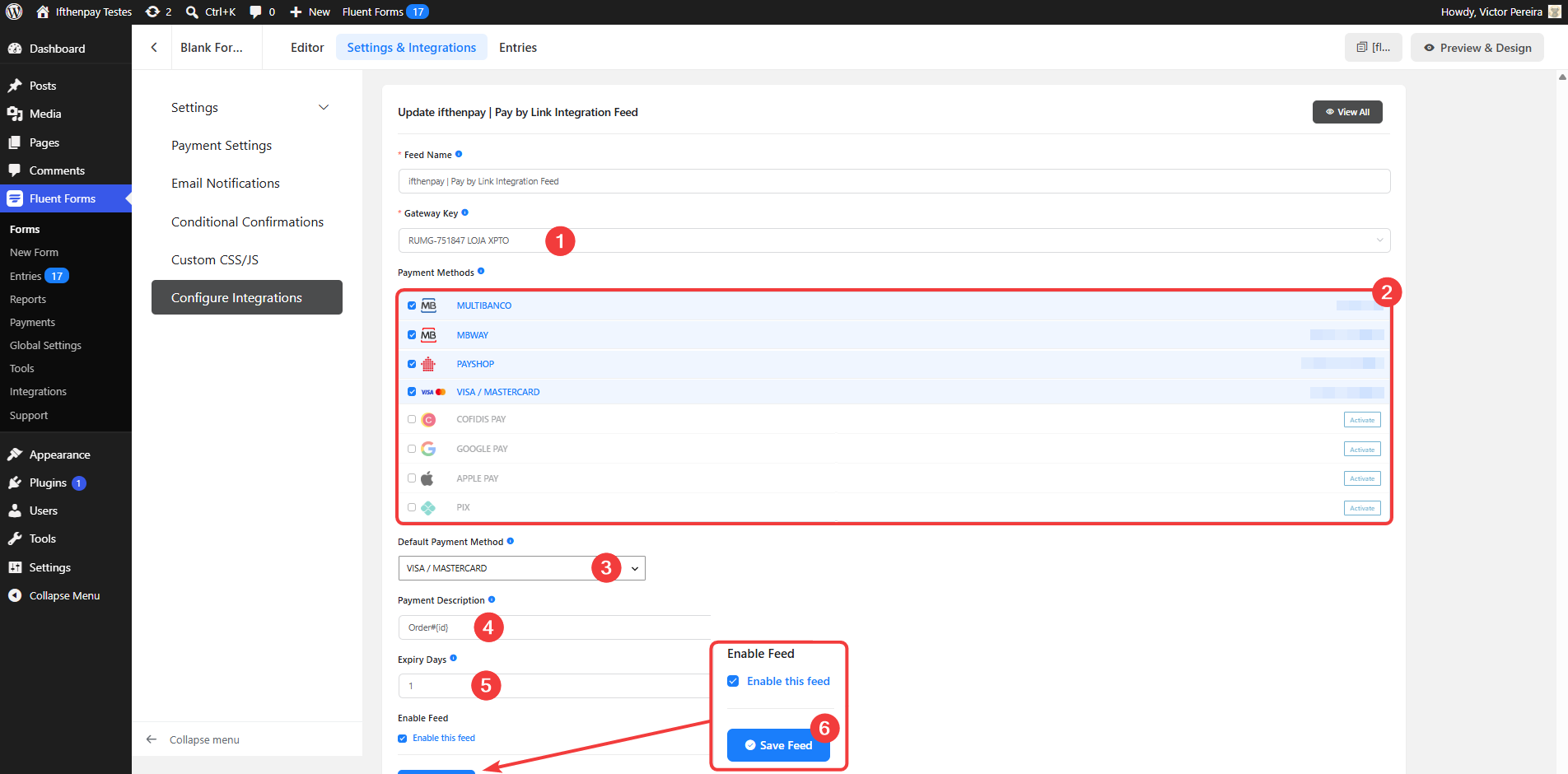Viewport: 1568px width, 774px height.
Task: Uncheck the MBWAY payment method
Action: tap(412, 335)
